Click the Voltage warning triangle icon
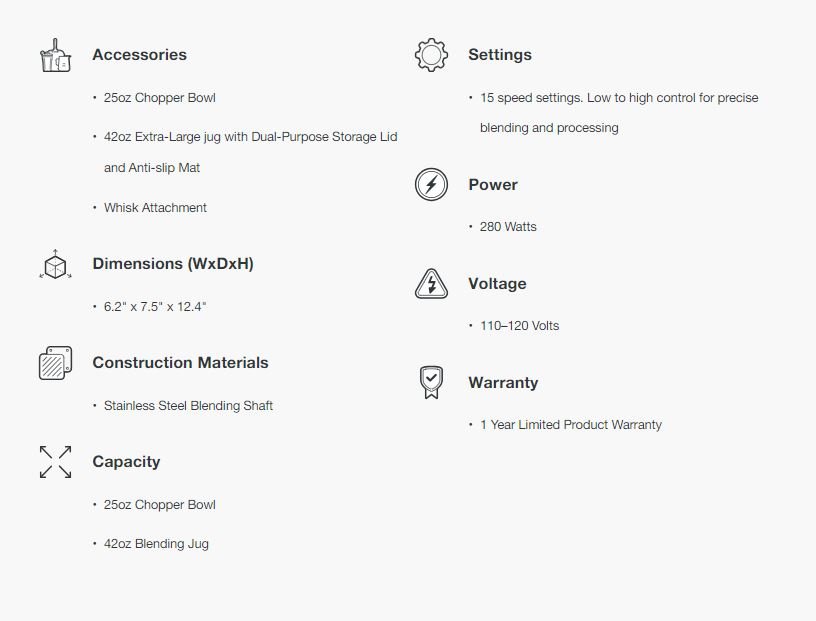 pyautogui.click(x=431, y=284)
